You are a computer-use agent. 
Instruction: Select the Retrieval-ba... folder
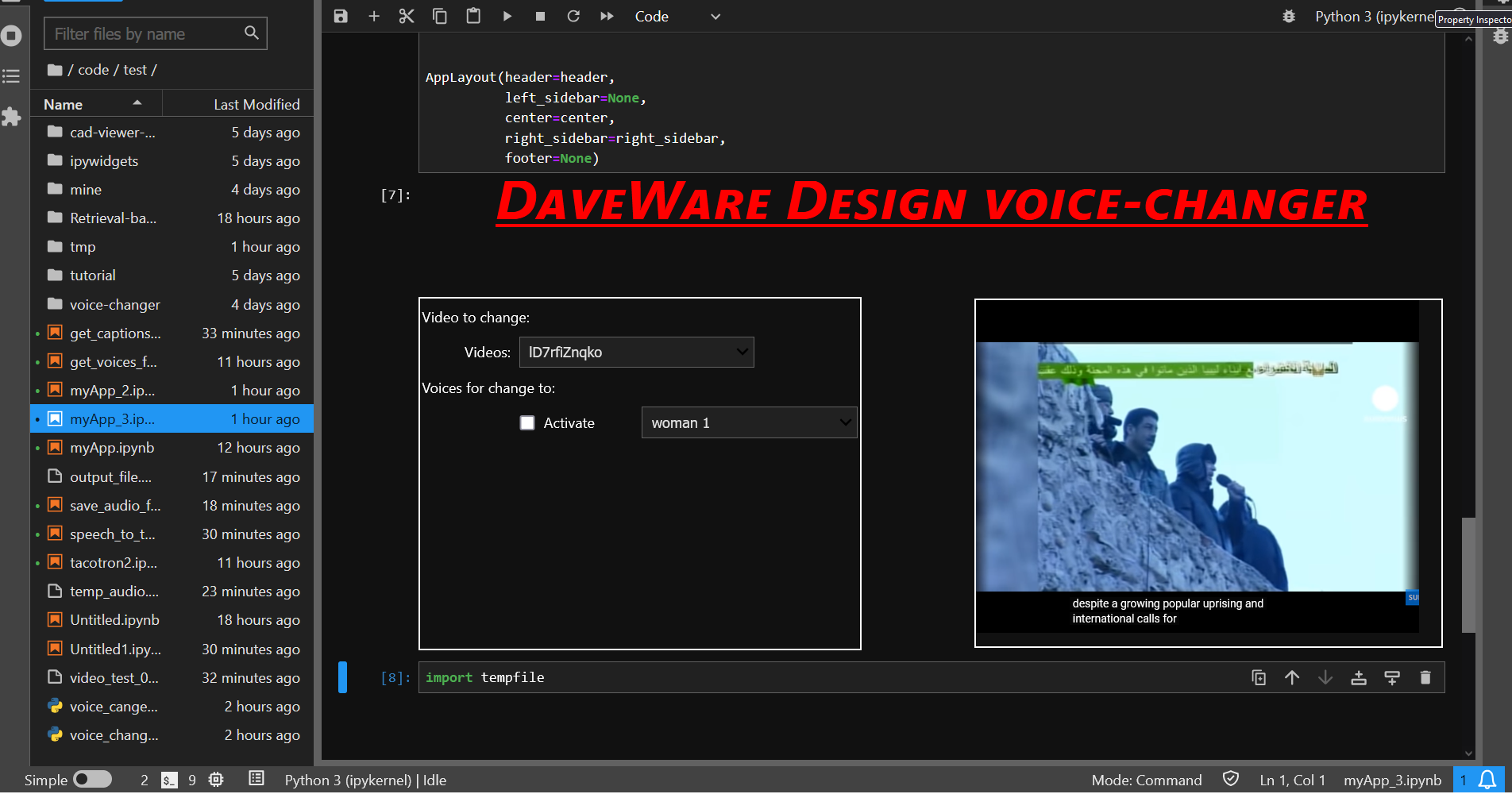pyautogui.click(x=172, y=218)
